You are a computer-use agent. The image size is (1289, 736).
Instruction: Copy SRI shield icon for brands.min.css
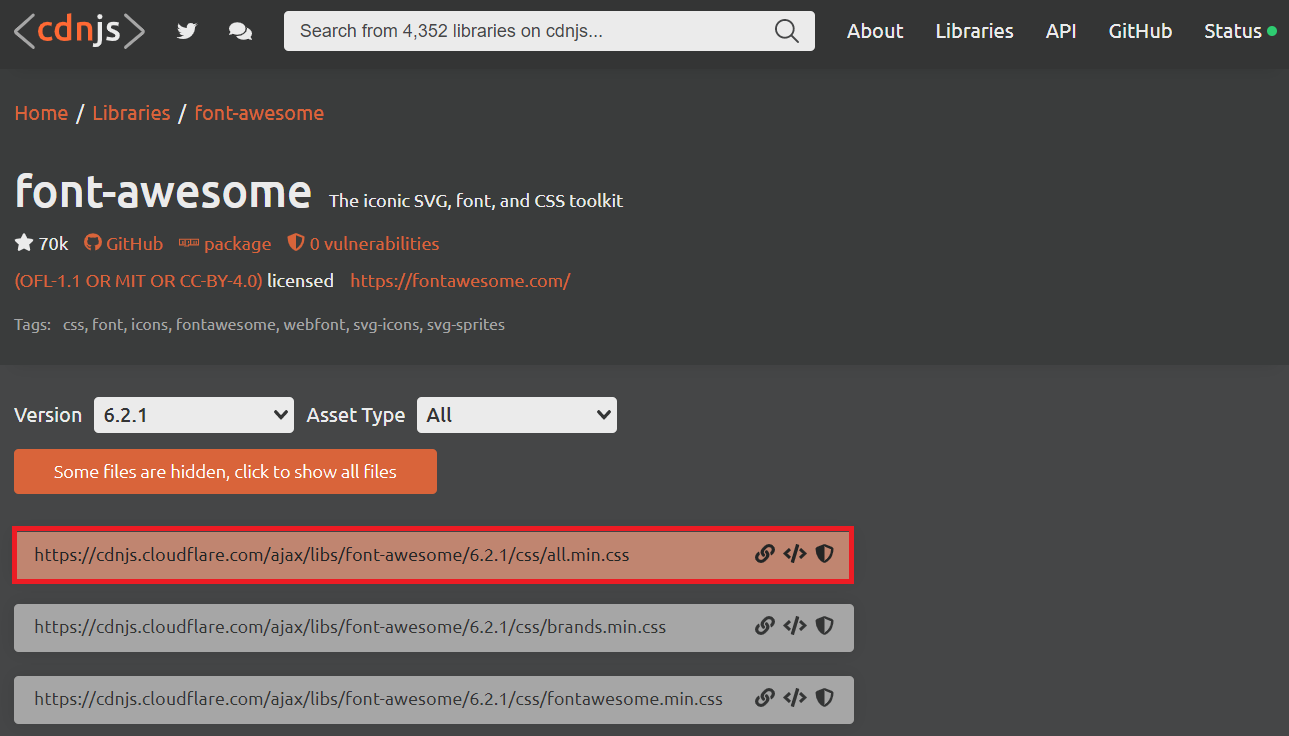[824, 626]
